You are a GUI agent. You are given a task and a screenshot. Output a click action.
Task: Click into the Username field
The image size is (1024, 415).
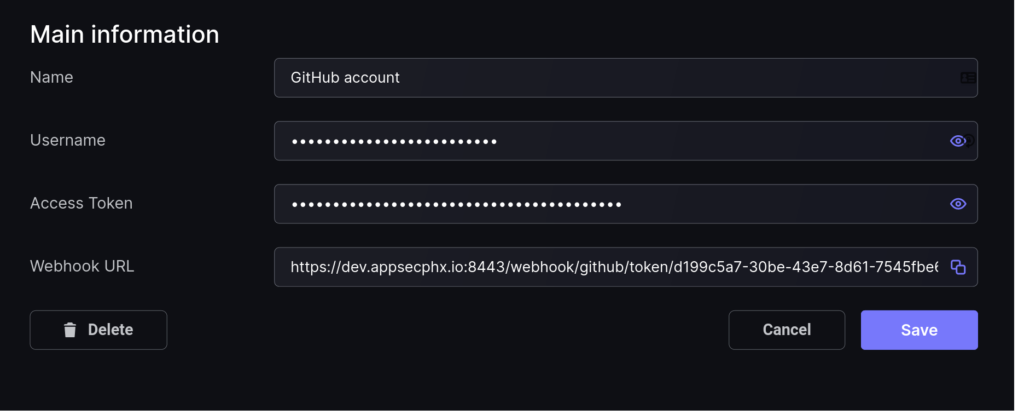click(x=626, y=141)
